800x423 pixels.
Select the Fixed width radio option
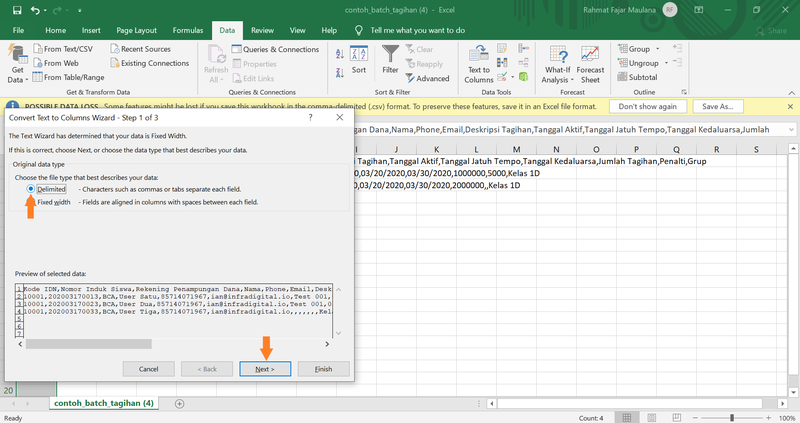[31, 202]
